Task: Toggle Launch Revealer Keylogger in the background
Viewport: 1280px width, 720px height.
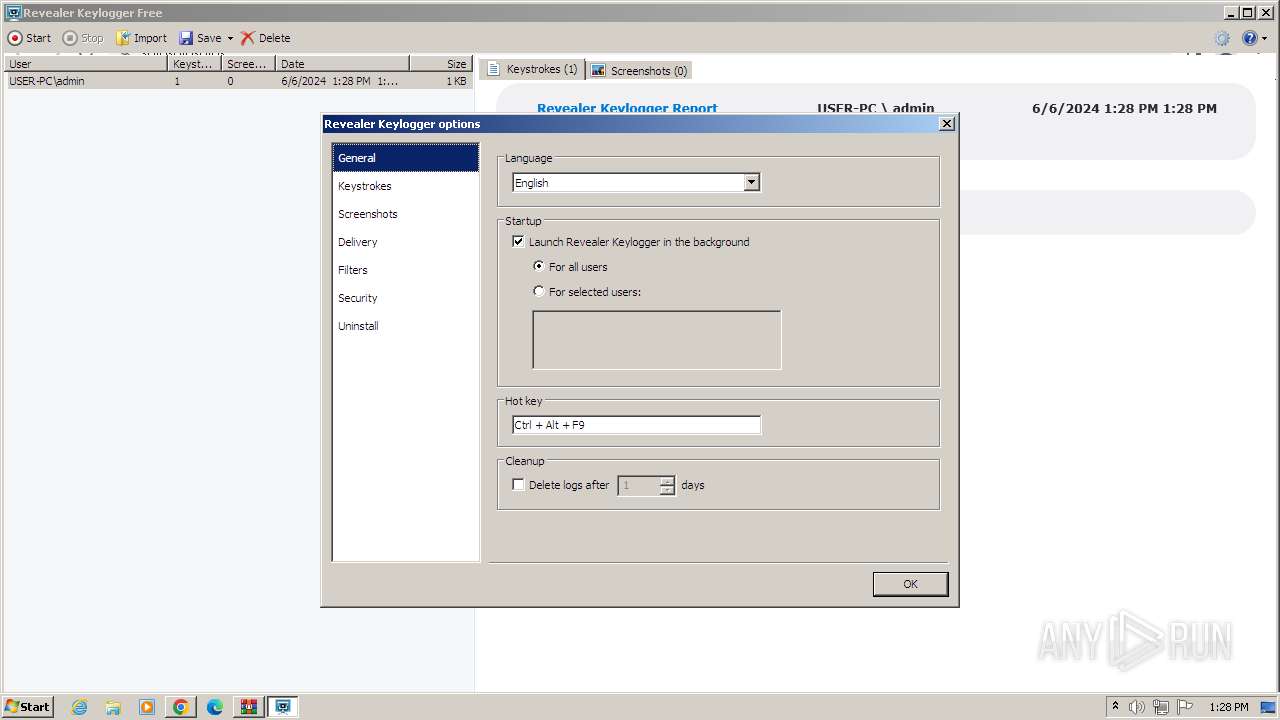Action: click(x=518, y=241)
